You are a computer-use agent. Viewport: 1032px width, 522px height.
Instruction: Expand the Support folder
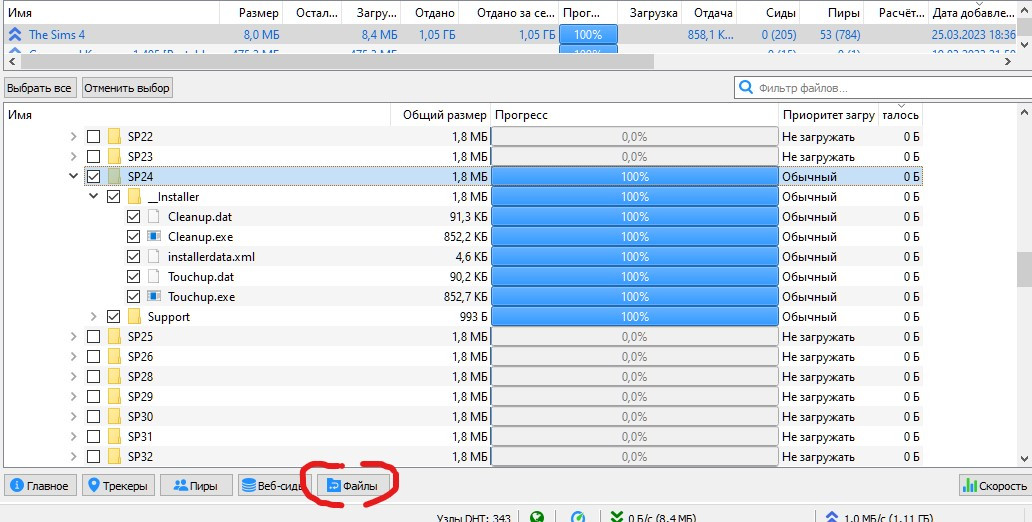93,317
